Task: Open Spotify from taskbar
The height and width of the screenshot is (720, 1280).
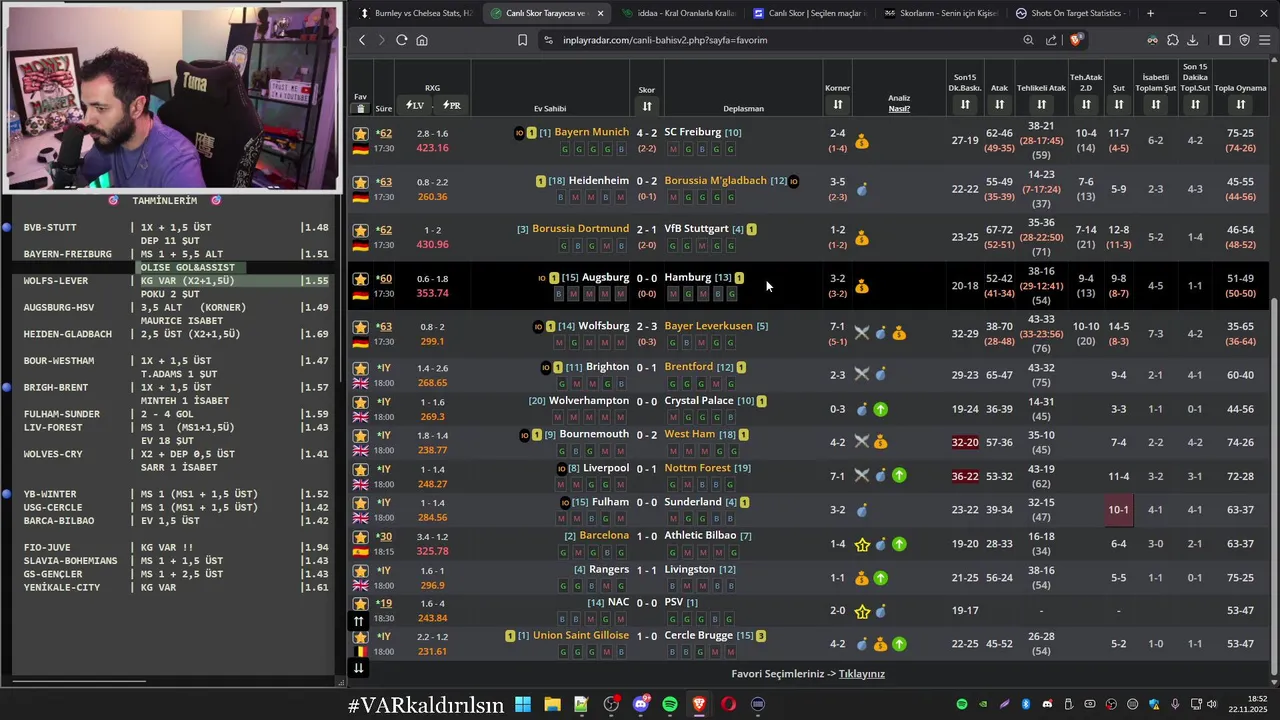Action: [x=670, y=704]
